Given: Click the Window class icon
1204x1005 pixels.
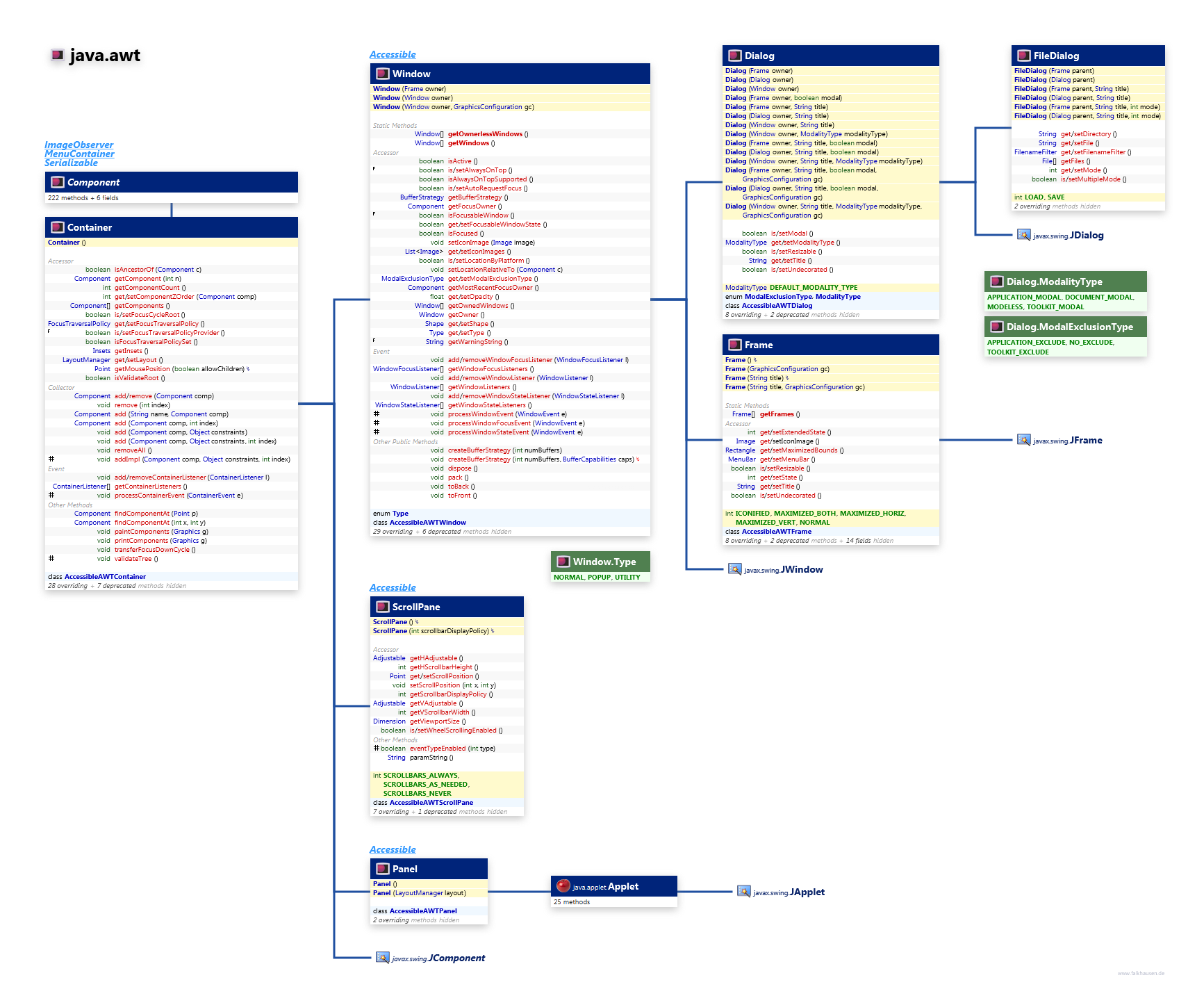Looking at the screenshot, I should tap(382, 74).
